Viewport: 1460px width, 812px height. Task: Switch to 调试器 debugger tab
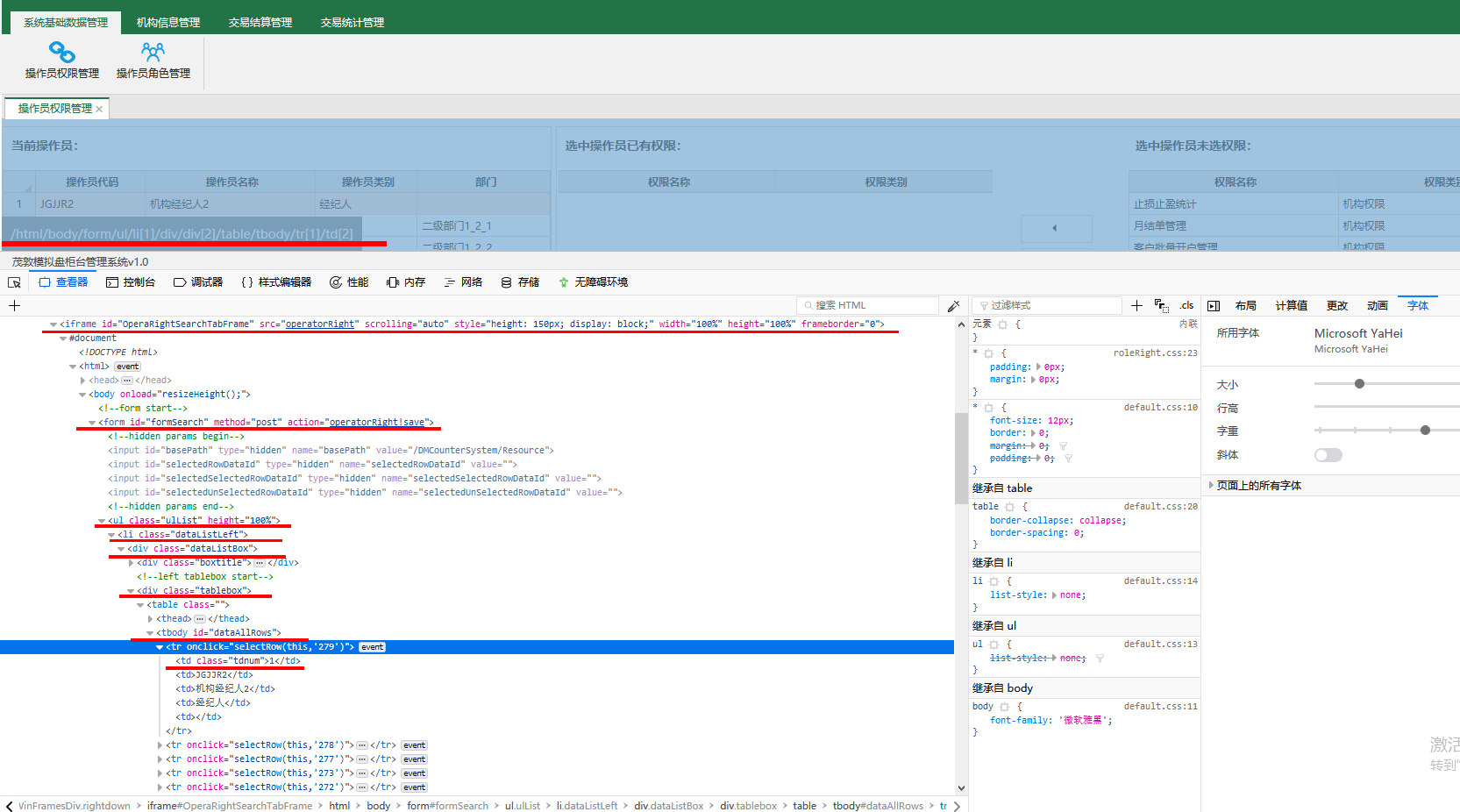point(198,282)
